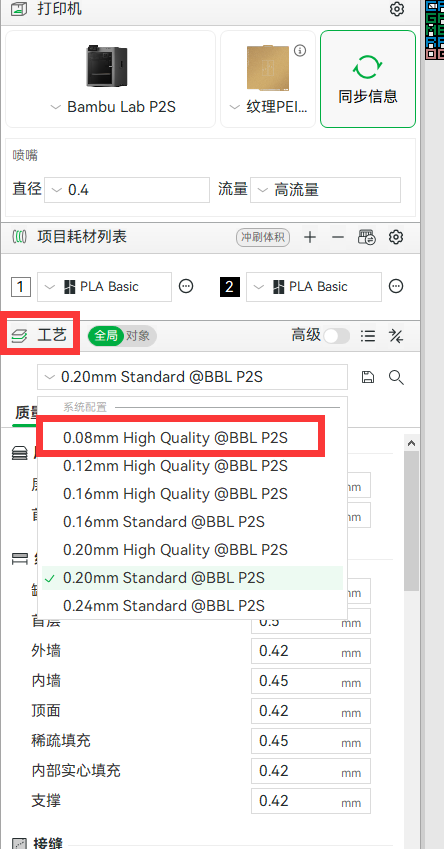
Task: Click the 稀疏填充 line width field
Action: point(311,741)
